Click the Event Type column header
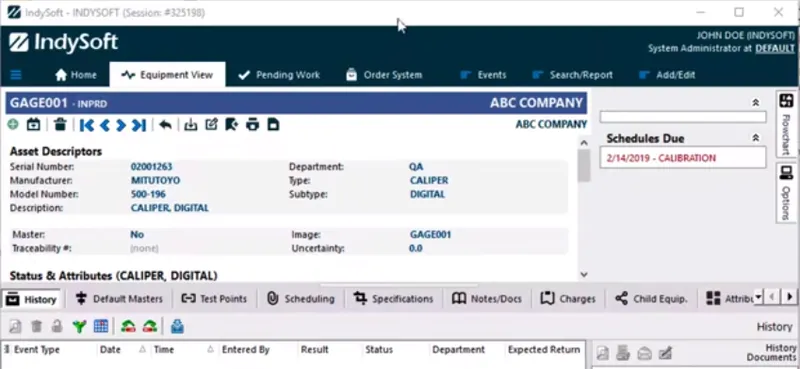 point(36,350)
